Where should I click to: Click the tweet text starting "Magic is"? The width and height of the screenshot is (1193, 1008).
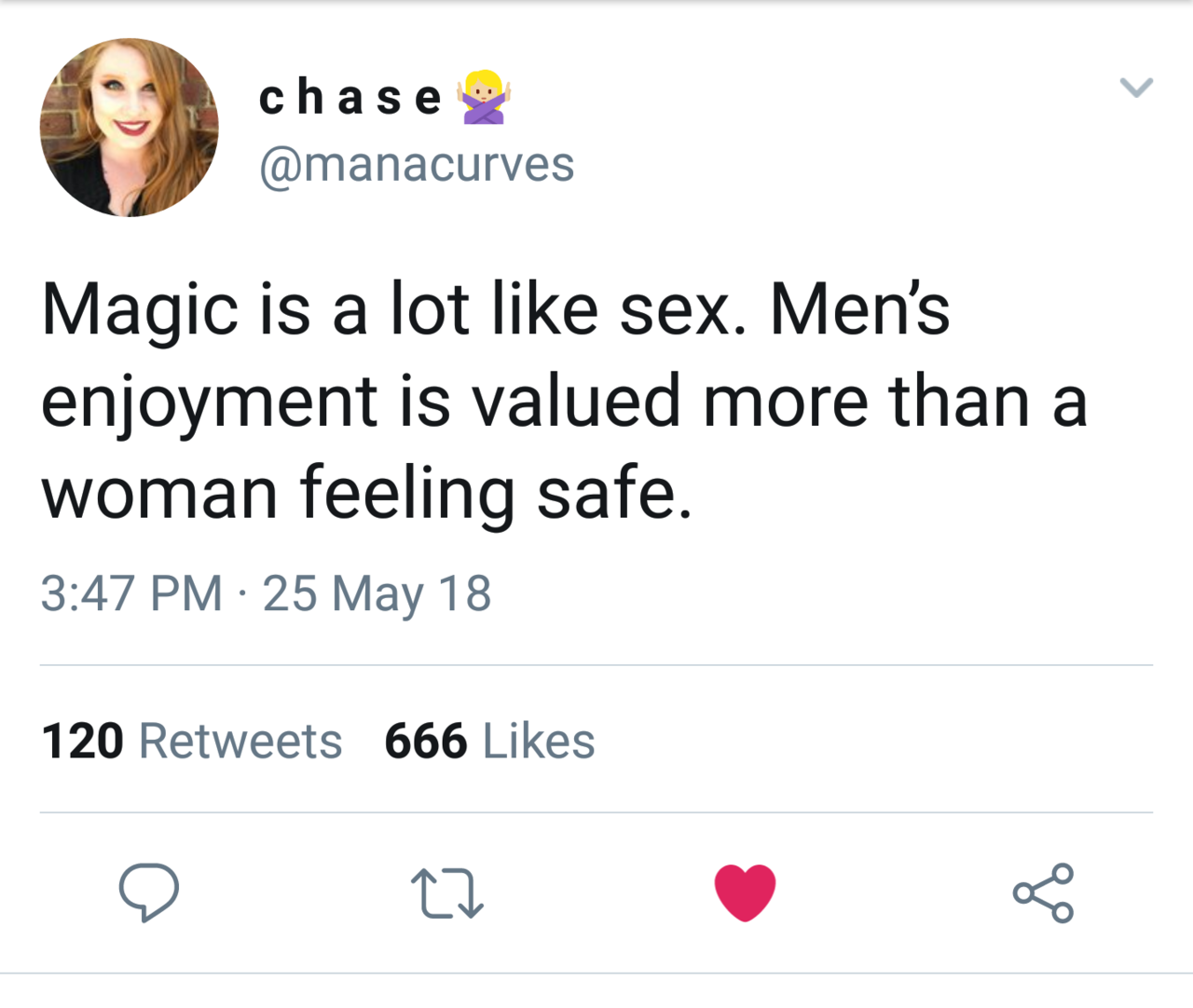tap(494, 309)
